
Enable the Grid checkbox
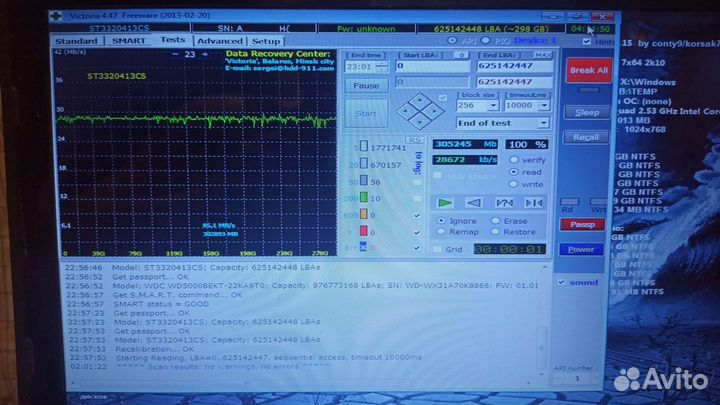(436, 249)
